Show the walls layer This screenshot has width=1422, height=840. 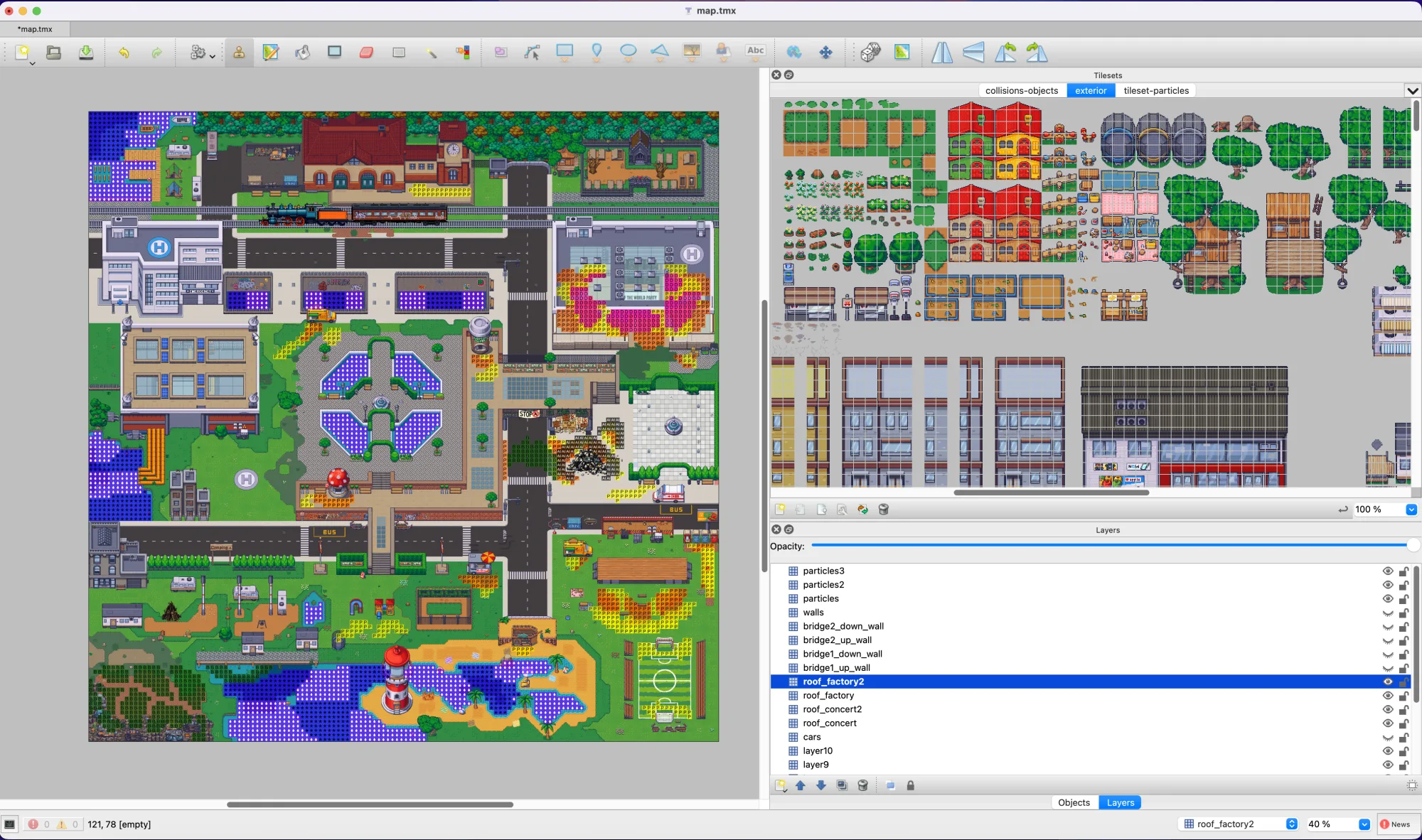click(1388, 612)
